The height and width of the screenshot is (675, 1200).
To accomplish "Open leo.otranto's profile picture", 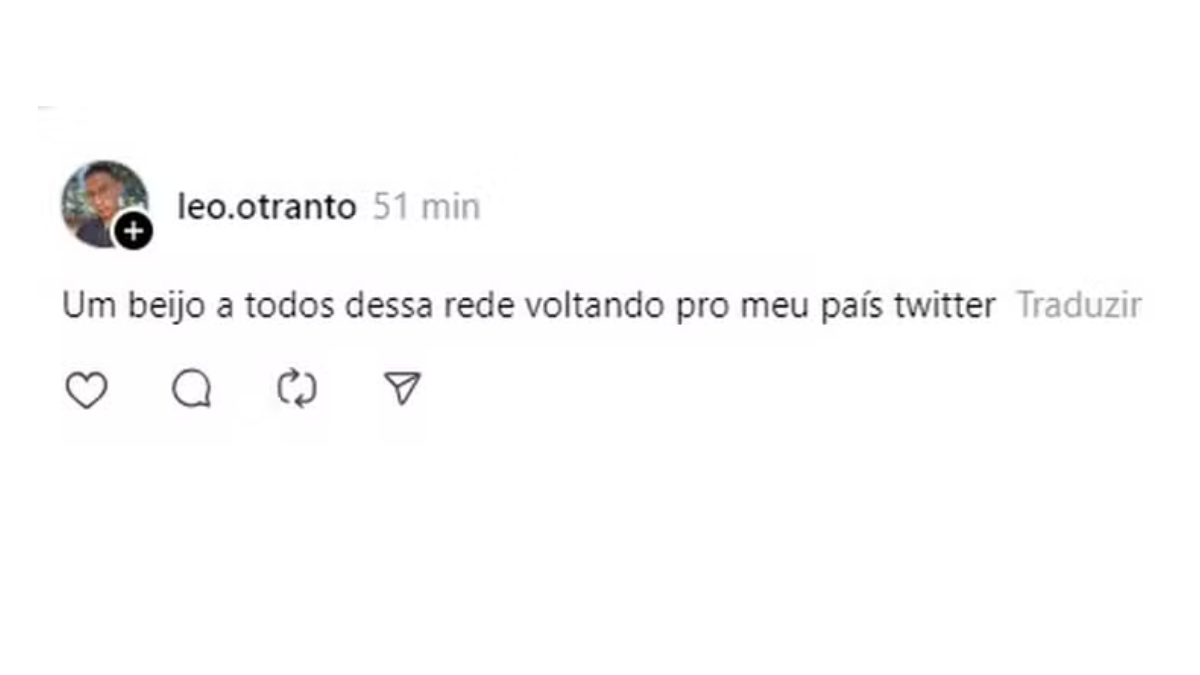I will (104, 204).
